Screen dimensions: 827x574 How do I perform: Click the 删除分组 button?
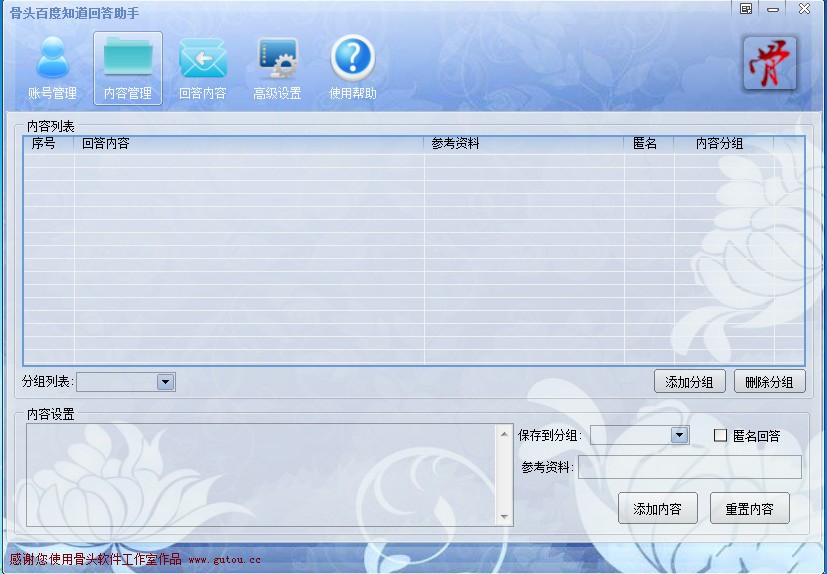(770, 381)
